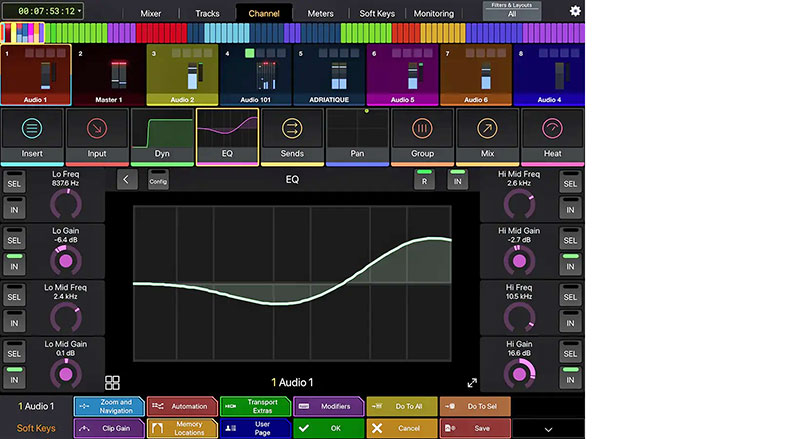The image size is (800, 439).
Task: Click the Hi Freq knob
Action: click(519, 317)
